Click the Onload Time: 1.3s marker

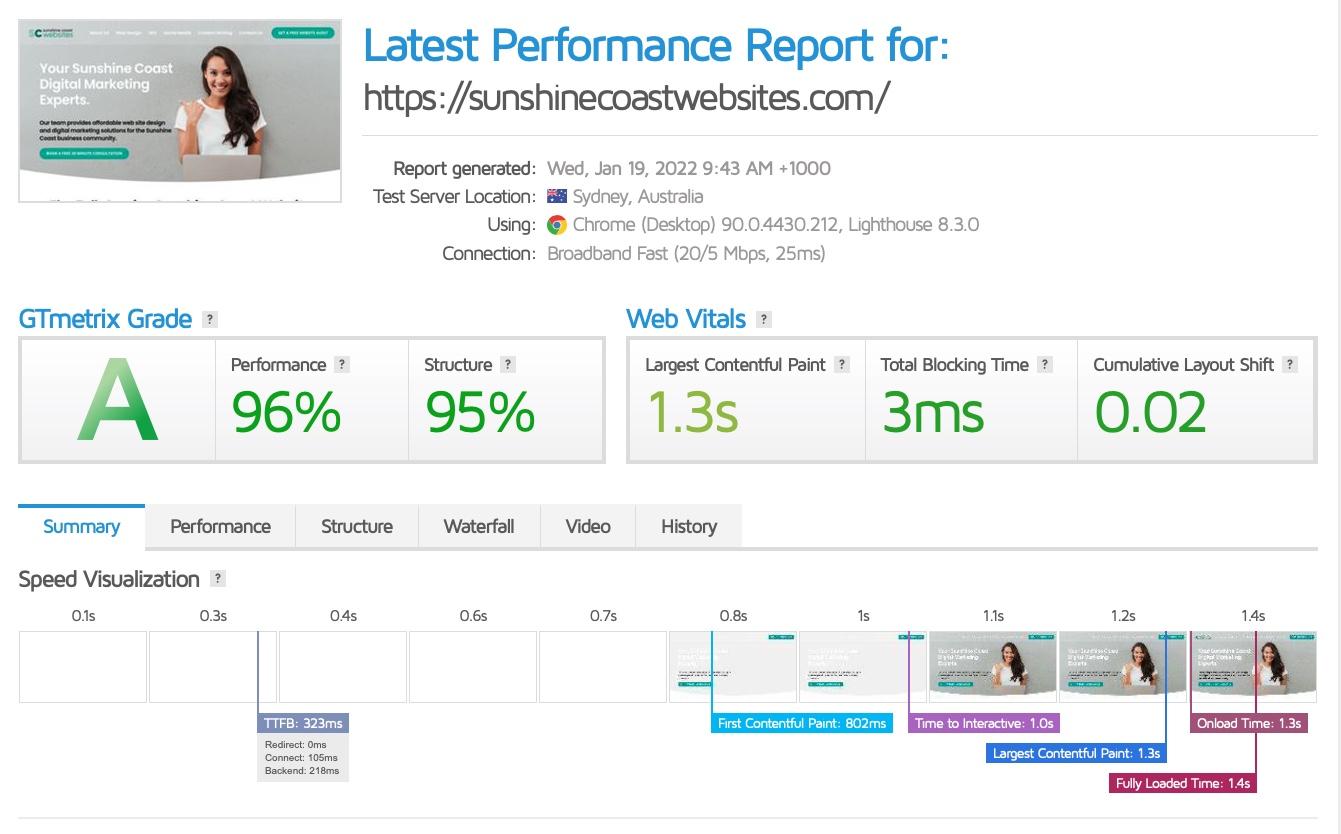(x=1249, y=723)
